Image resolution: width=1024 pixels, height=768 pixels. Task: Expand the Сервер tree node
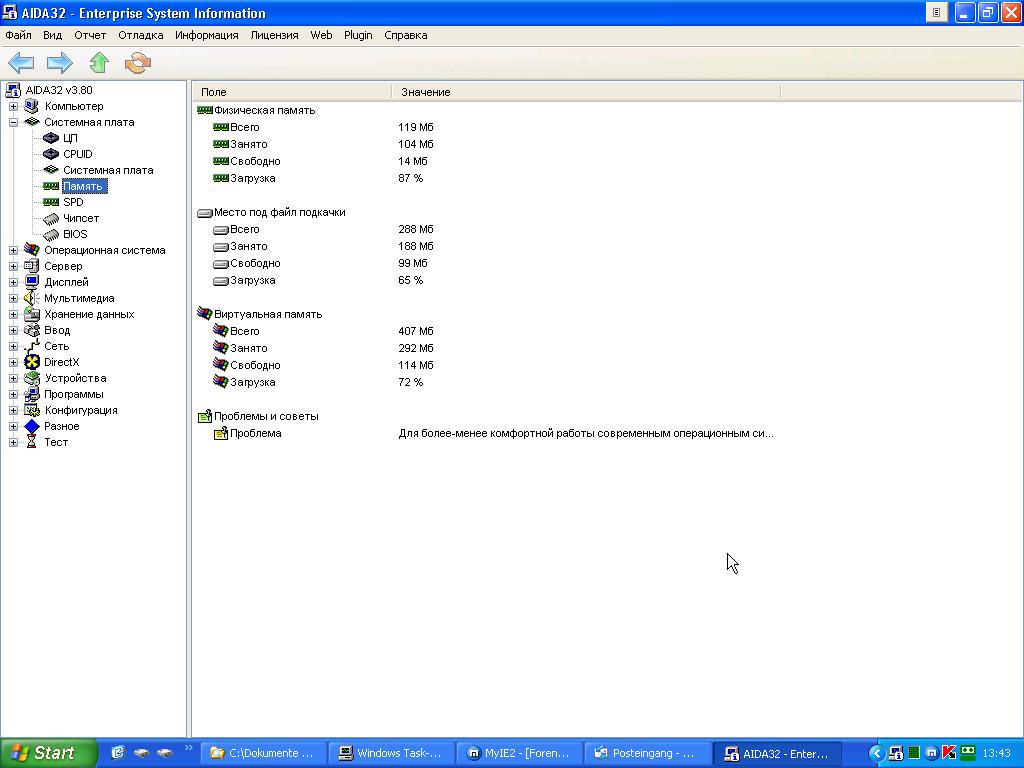point(13,266)
